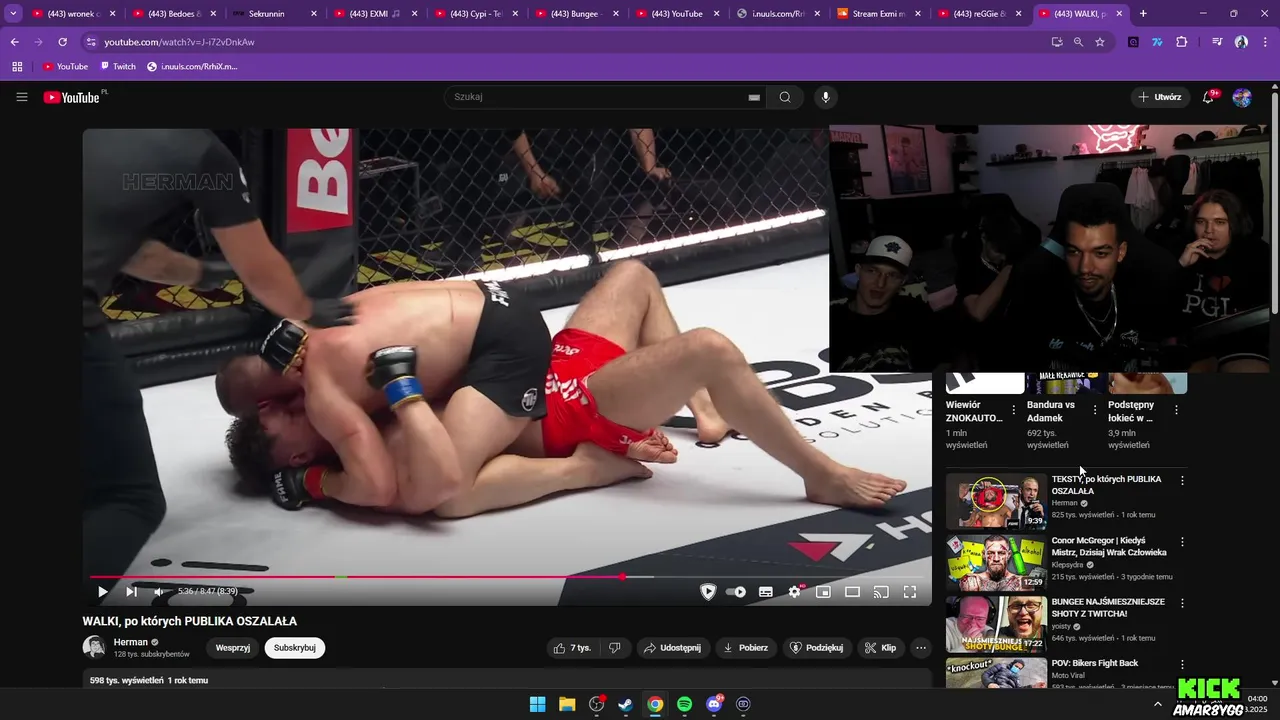This screenshot has height=720, width=1280.
Task: Open the YouTube account avatar menu
Action: coord(1242,97)
